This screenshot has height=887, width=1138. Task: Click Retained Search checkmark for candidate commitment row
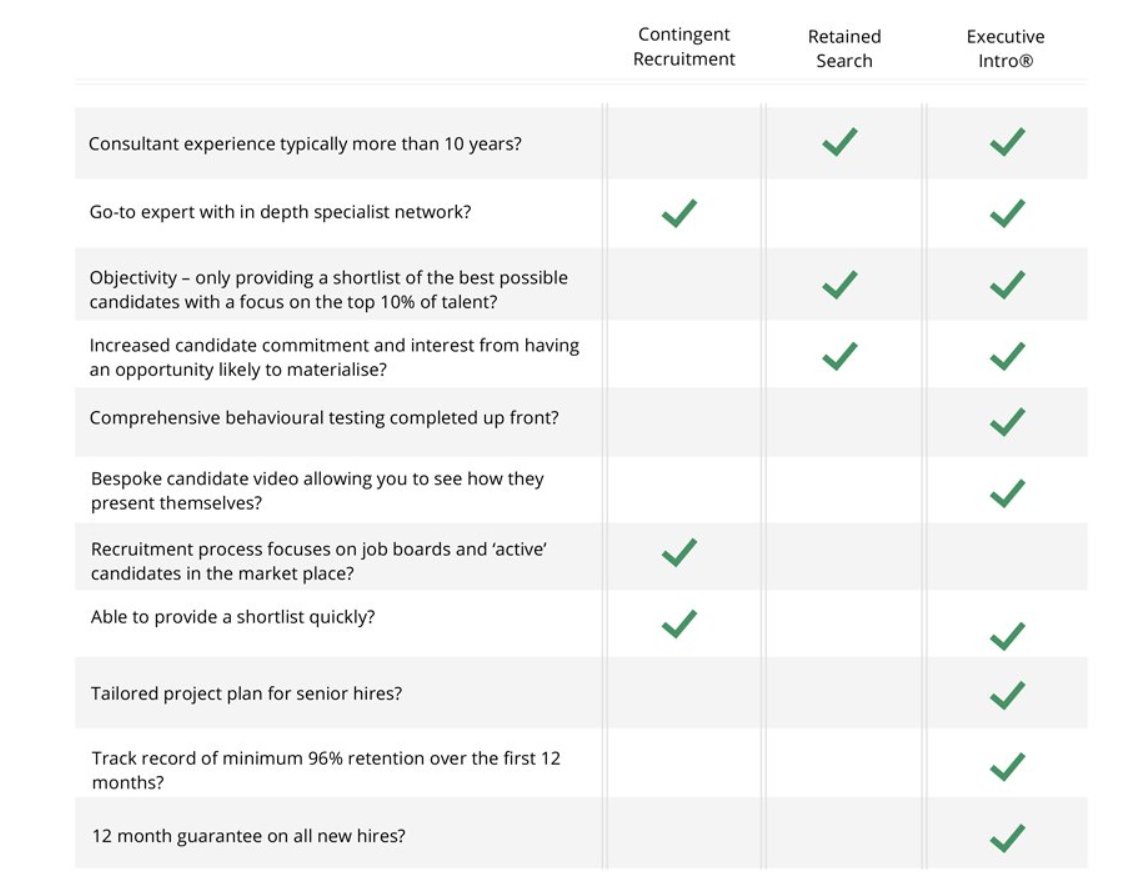point(839,356)
